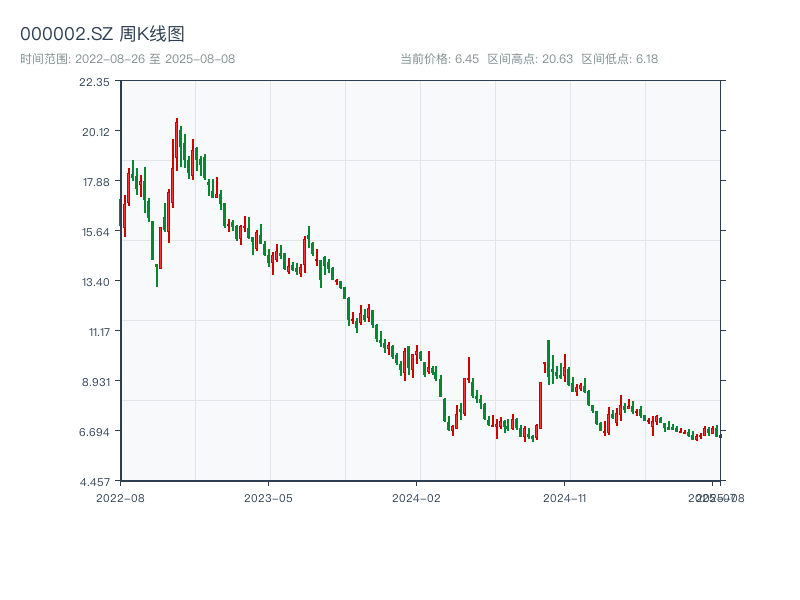The image size is (800, 600).
Task: Click the 当前价格 6.45 label
Action: coord(439,59)
